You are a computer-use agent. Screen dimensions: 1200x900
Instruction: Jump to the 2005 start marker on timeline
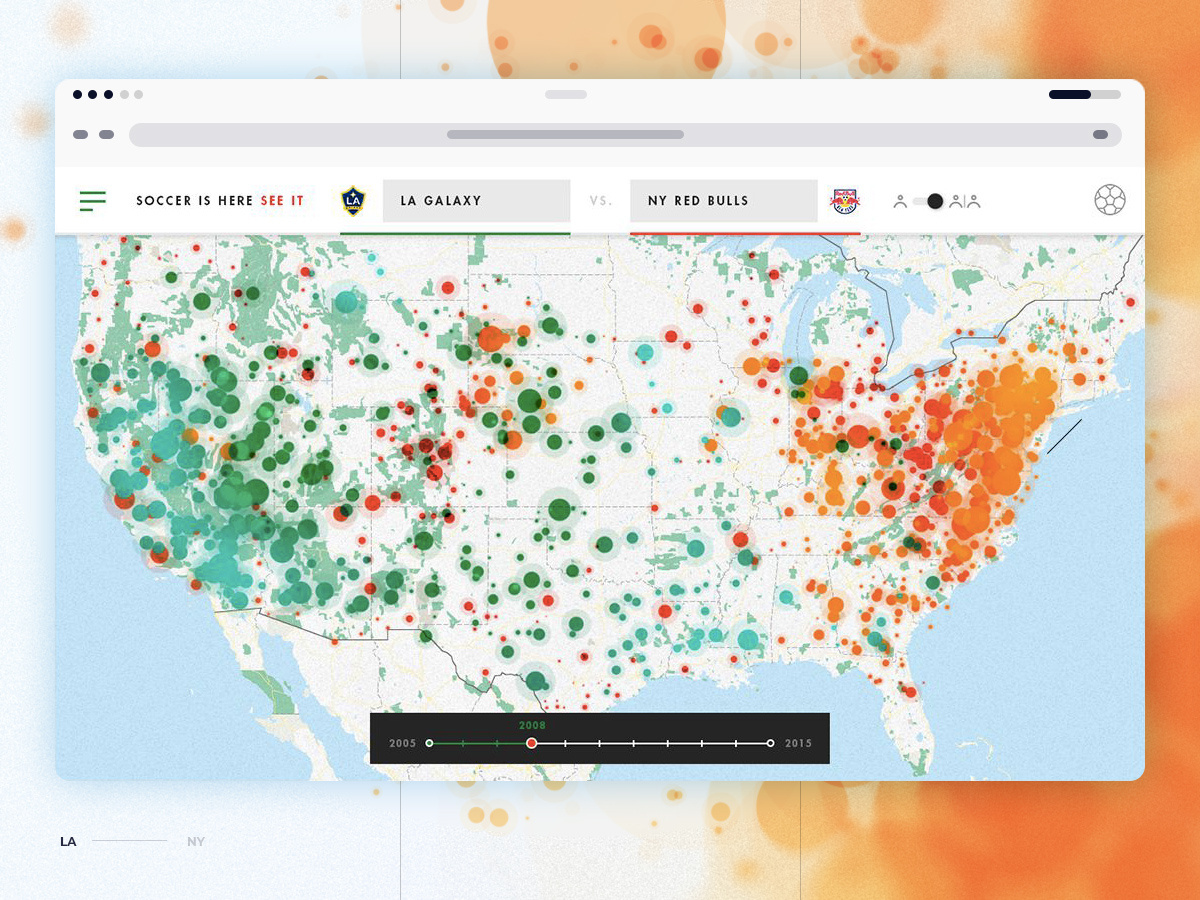coord(429,743)
